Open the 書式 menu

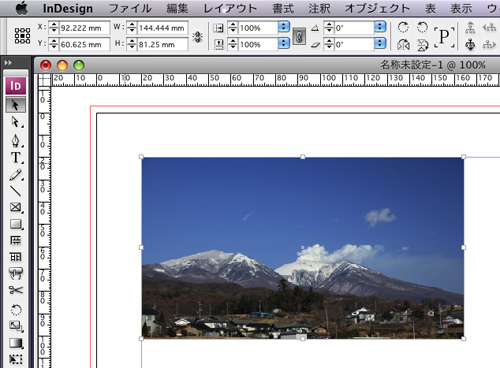coord(283,8)
